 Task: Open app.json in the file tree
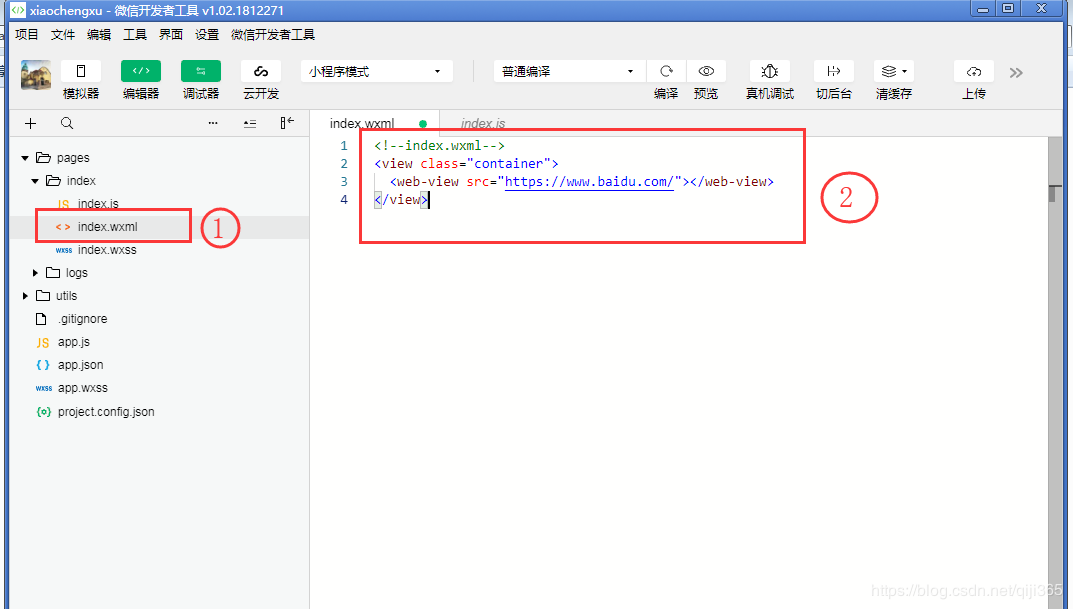coord(80,365)
